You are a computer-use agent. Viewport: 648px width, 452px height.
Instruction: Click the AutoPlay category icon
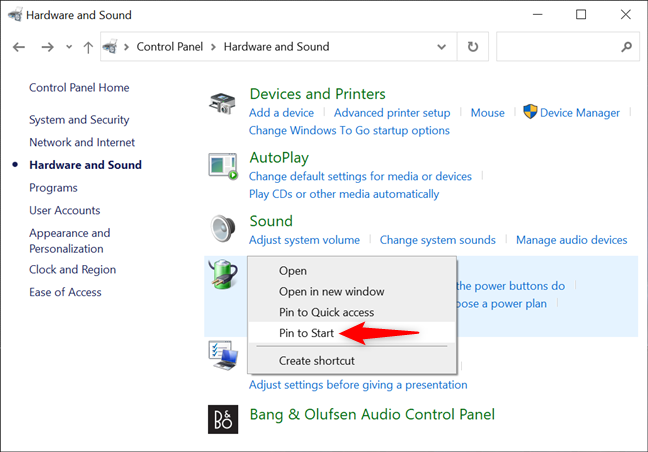[223, 166]
